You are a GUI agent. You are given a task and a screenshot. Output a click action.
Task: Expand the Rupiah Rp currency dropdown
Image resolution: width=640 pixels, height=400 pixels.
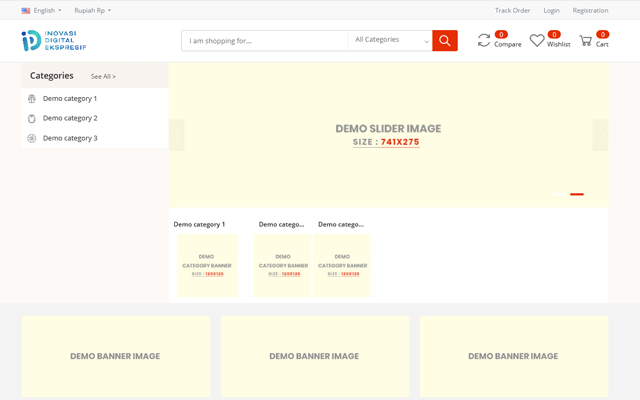click(92, 10)
